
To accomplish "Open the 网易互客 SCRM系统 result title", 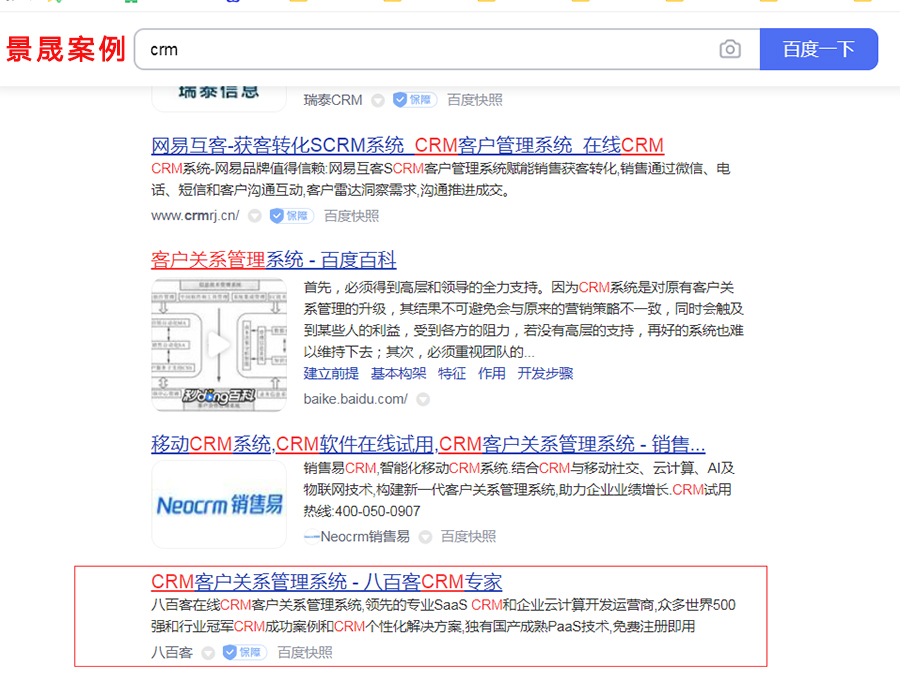I will pyautogui.click(x=408, y=145).
